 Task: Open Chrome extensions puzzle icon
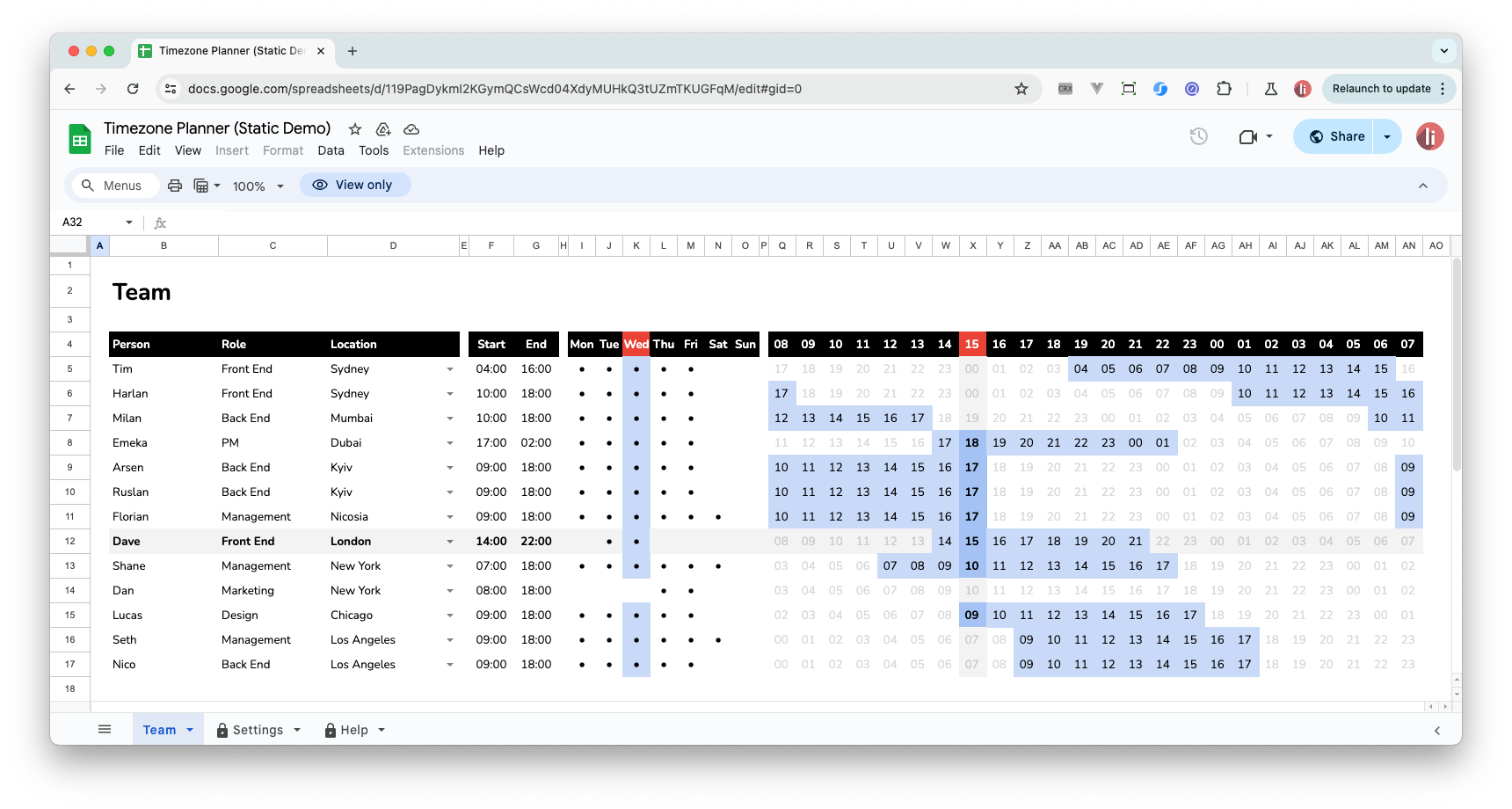tap(1224, 89)
